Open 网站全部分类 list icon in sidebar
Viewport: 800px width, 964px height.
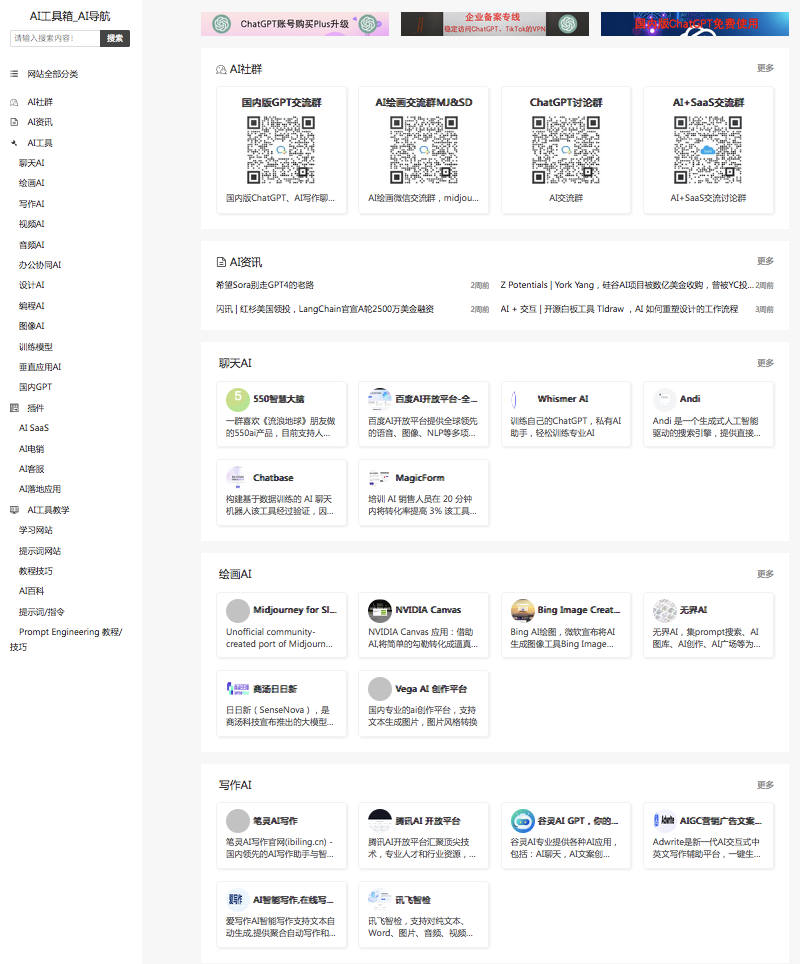[x=14, y=74]
